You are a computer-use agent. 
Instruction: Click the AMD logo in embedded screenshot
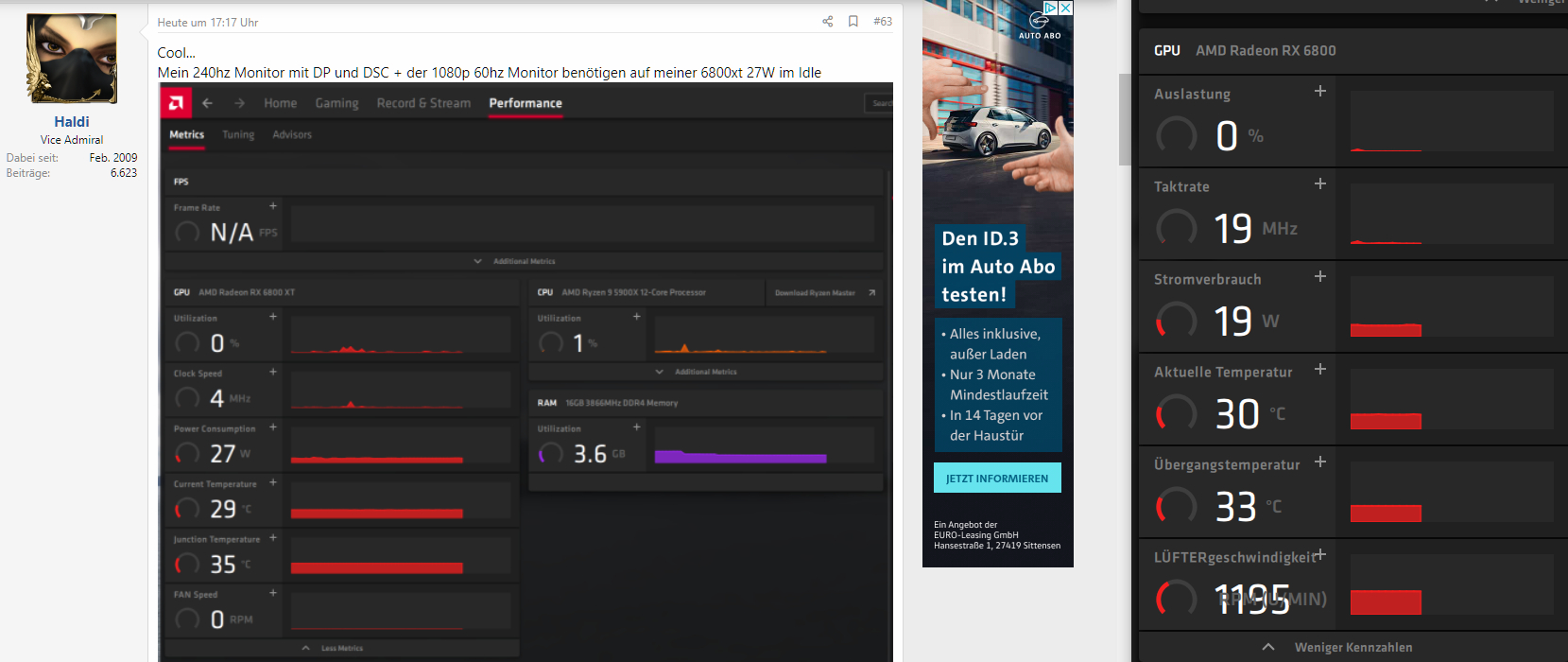[x=176, y=102]
